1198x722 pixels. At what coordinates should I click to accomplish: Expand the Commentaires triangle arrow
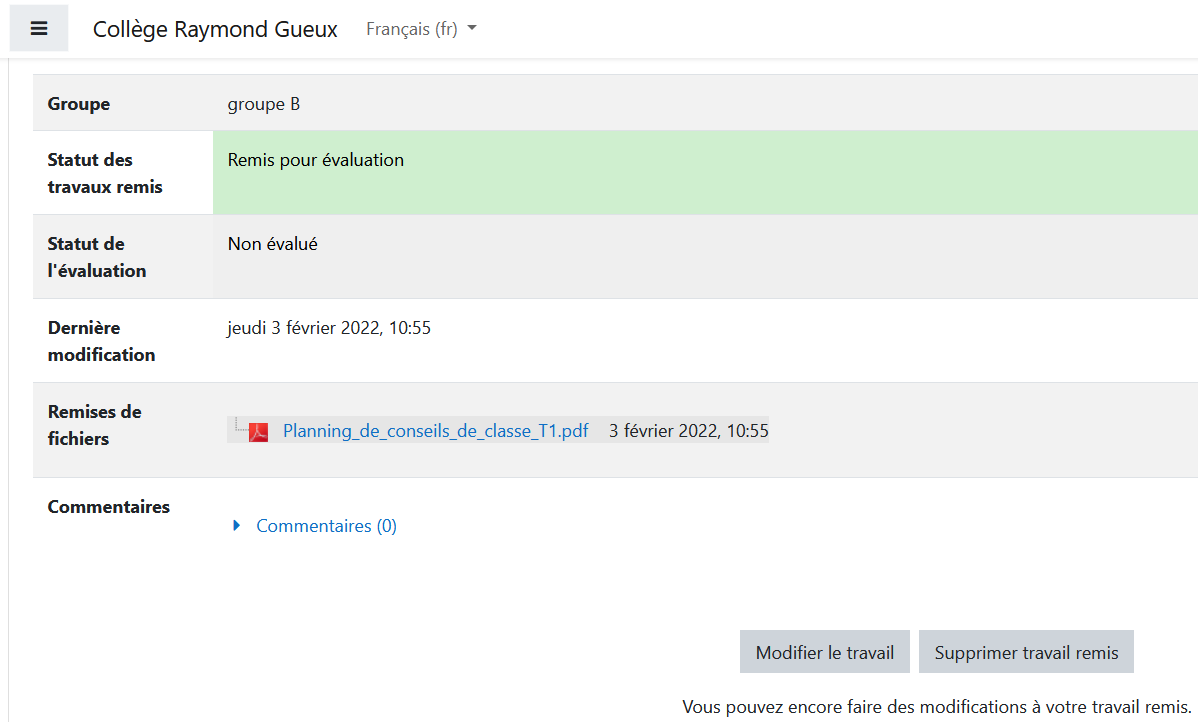(237, 526)
